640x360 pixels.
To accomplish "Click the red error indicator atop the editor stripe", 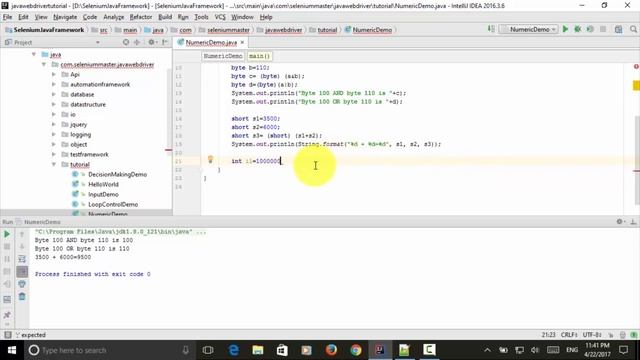I will [636, 67].
